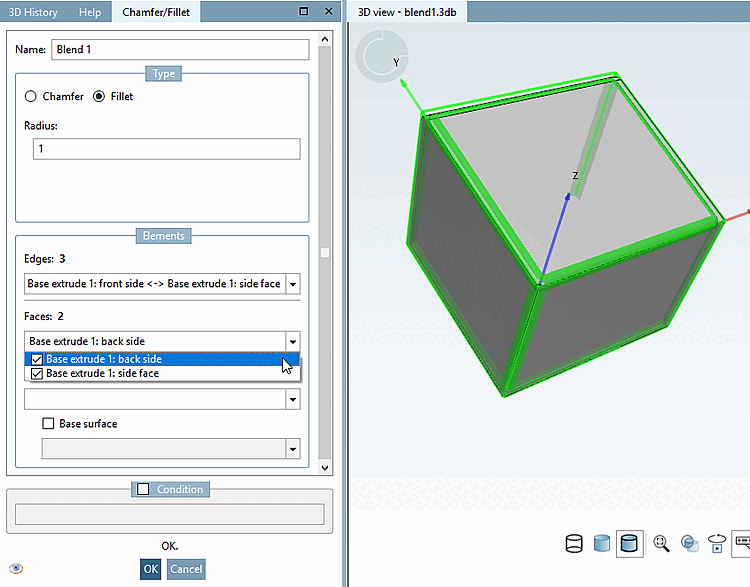Click the scrollbar up arrow
This screenshot has width=750, height=587.
(325, 39)
